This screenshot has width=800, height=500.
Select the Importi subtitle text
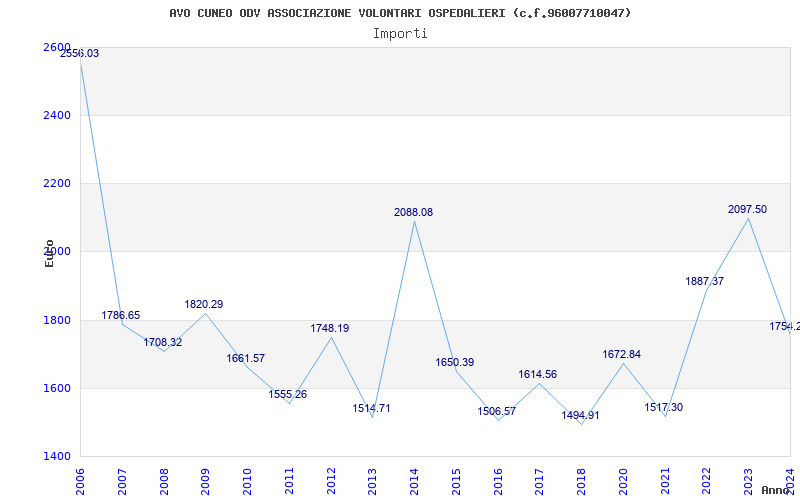point(400,34)
